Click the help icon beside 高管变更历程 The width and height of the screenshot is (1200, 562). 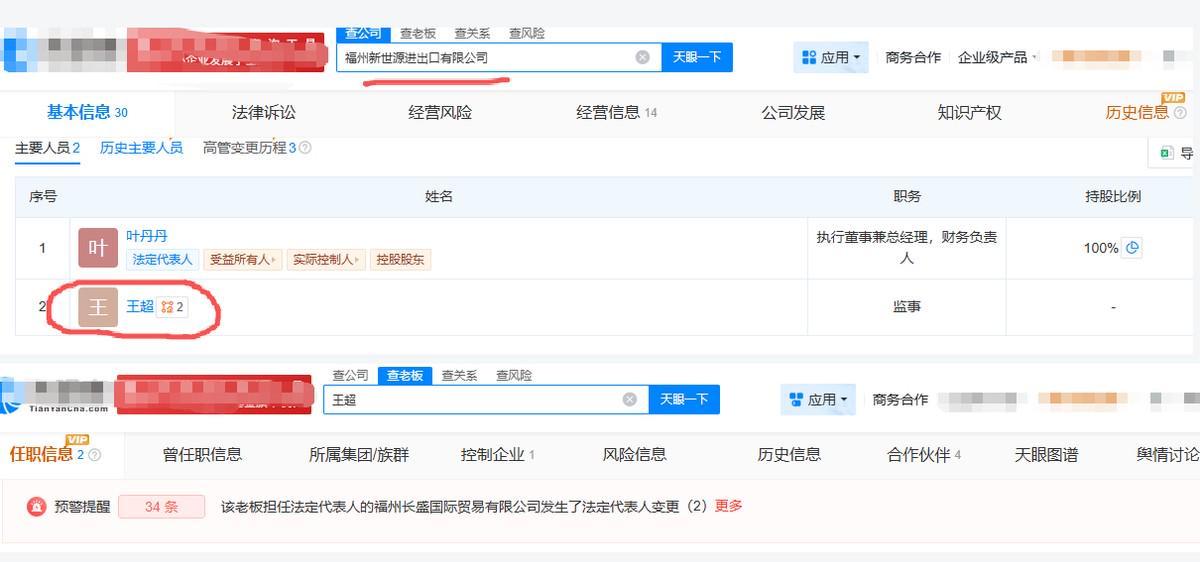[x=305, y=148]
